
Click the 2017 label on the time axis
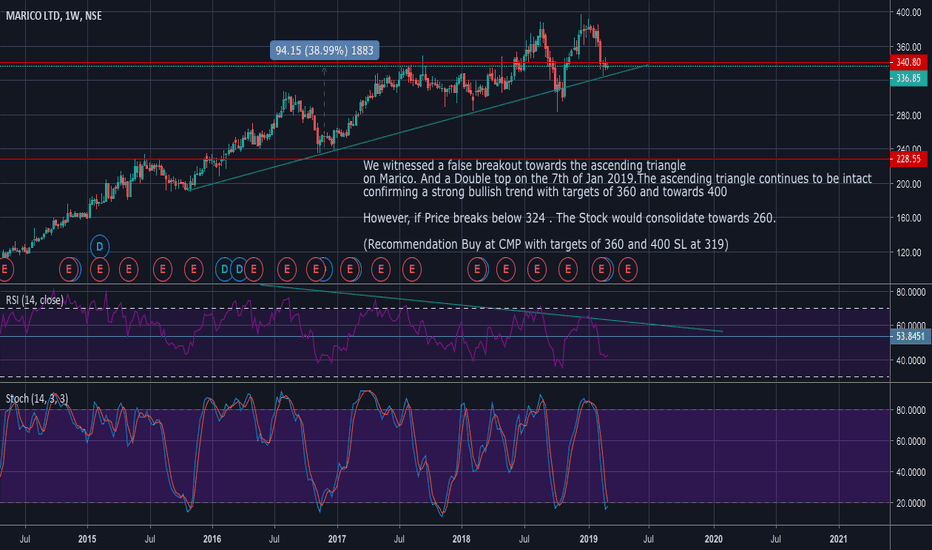pos(337,539)
